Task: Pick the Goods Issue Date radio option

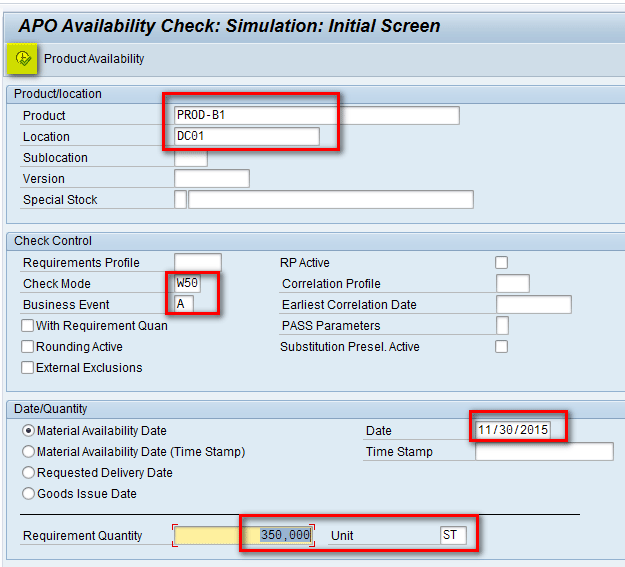Action: (28, 494)
